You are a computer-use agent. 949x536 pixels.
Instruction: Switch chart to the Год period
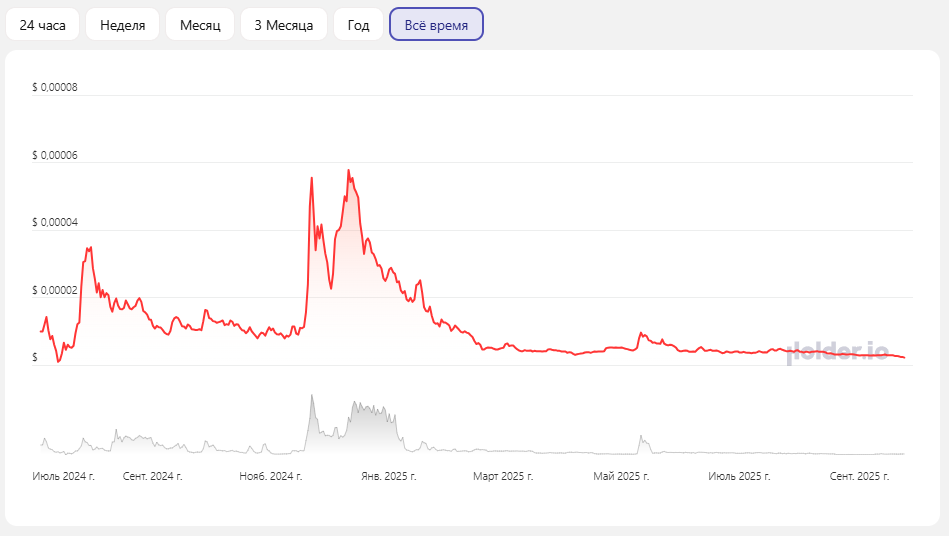359,25
